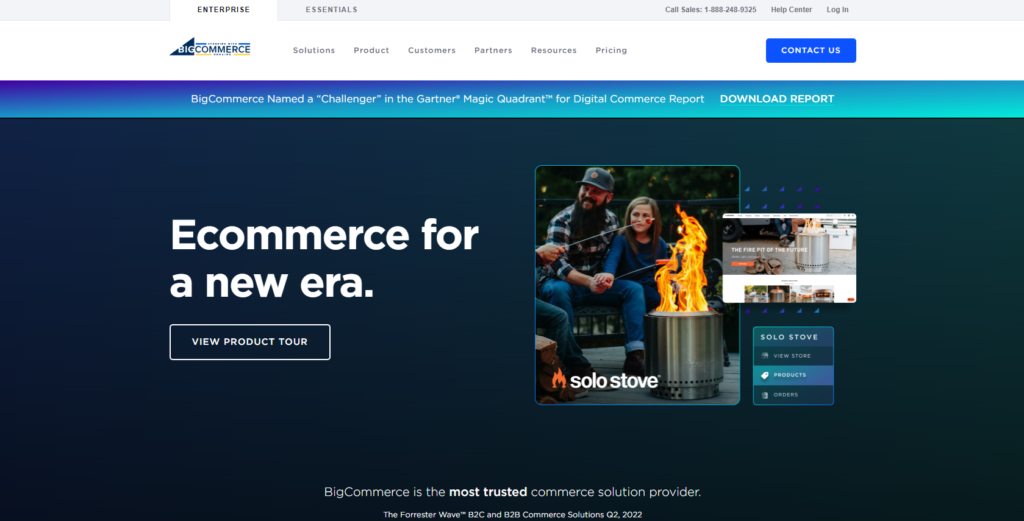Click the SOLO STOVE panel heading
Viewport: 1024px width, 521px height.
click(789, 337)
